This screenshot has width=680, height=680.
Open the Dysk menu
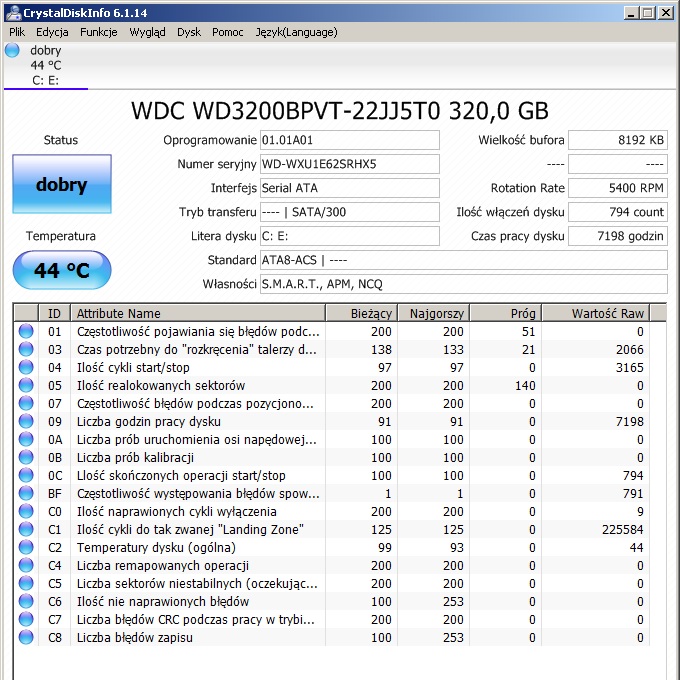click(x=189, y=32)
